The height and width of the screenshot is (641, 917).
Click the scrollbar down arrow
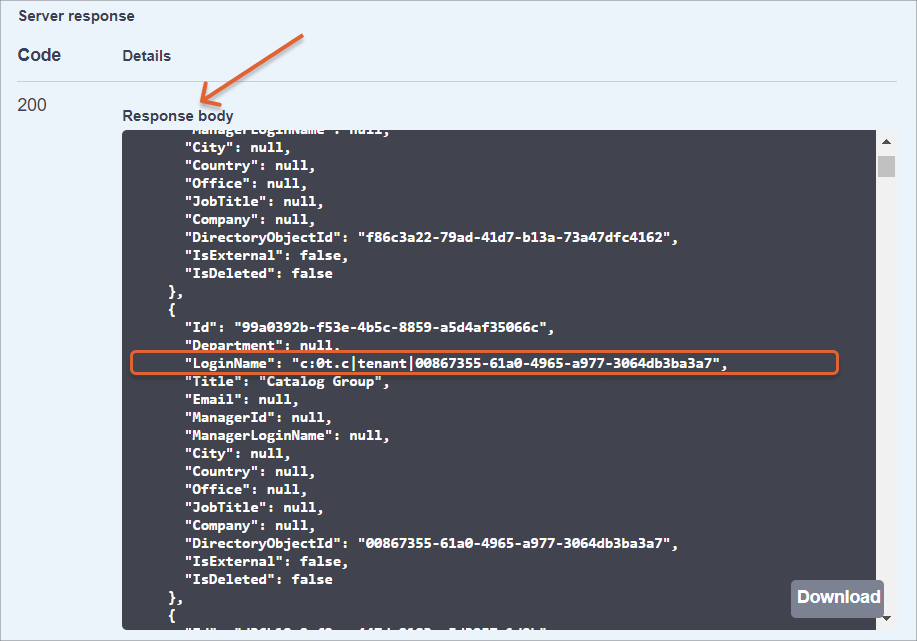[x=886, y=619]
